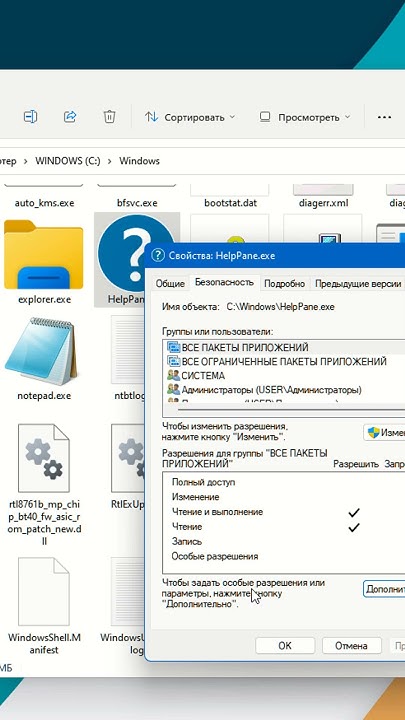The width and height of the screenshot is (405, 720).
Task: Select the WindowsShell.Manifest file icon
Action: tap(44, 591)
